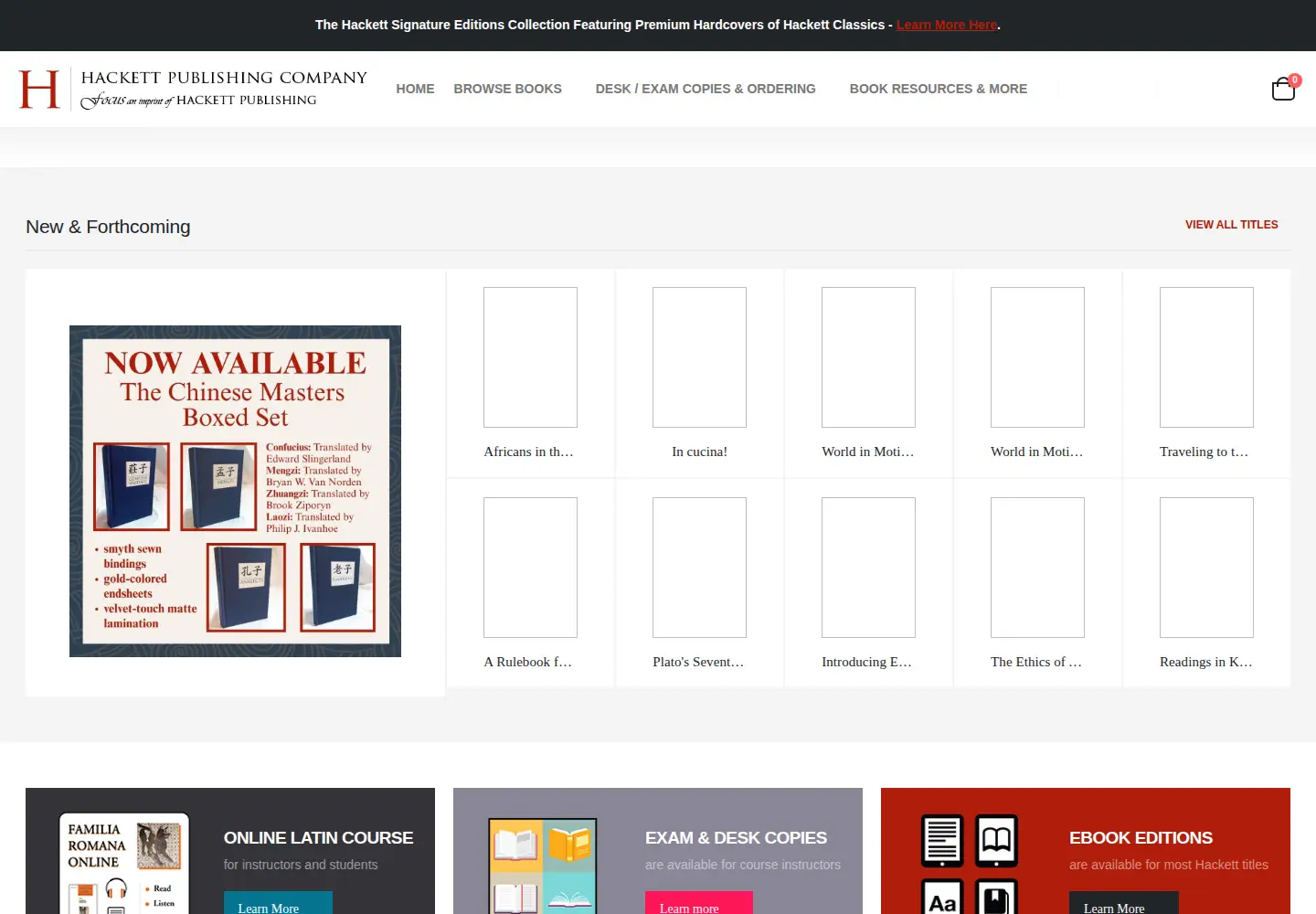This screenshot has height=914, width=1316.
Task: Click the "Plato's Sevent…" title text
Action: [698, 662]
